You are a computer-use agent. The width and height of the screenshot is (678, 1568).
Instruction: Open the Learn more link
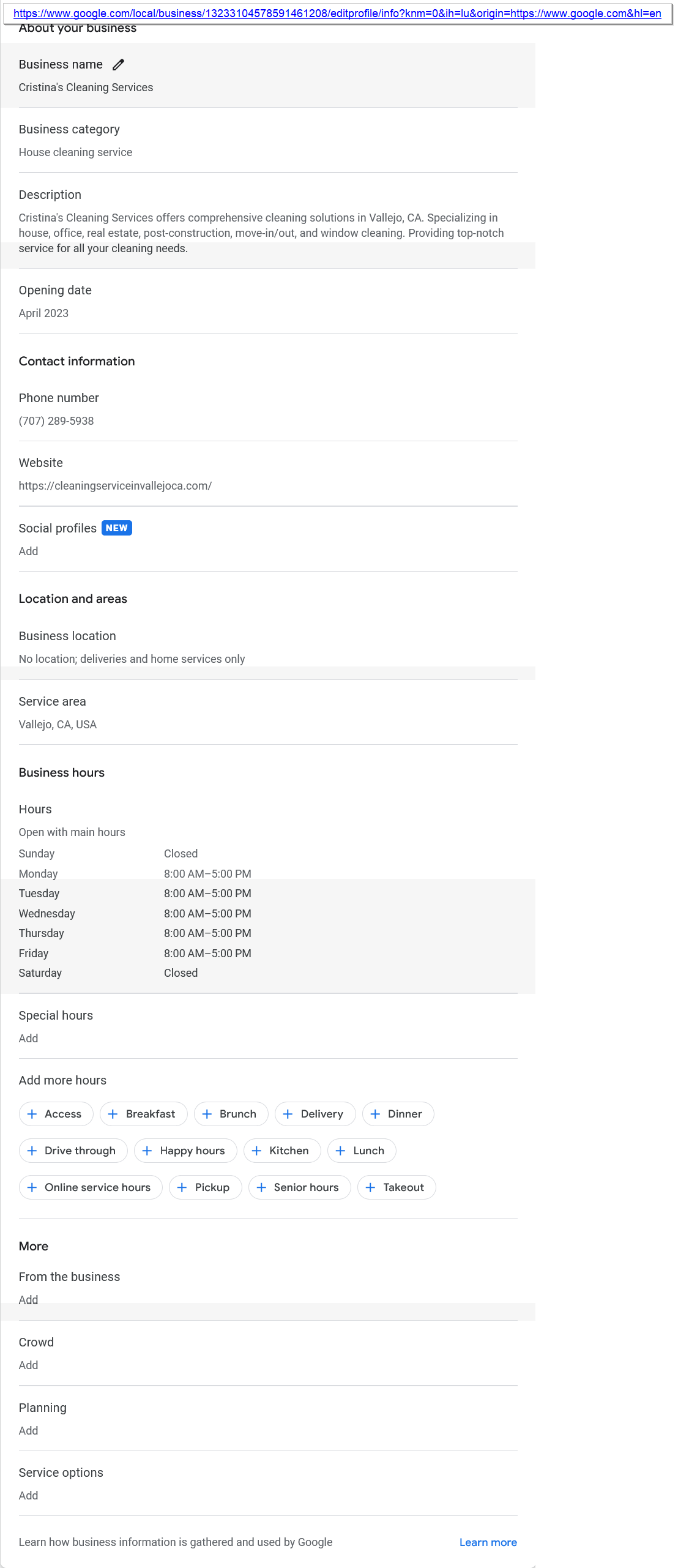[x=488, y=1542]
